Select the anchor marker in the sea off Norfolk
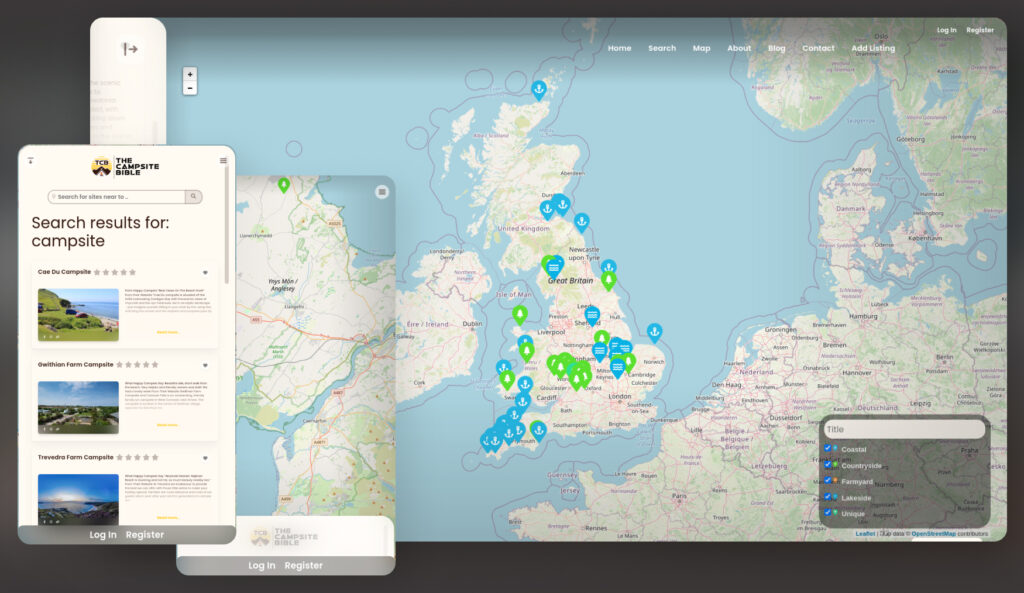This screenshot has height=593, width=1024. pyautogui.click(x=654, y=332)
